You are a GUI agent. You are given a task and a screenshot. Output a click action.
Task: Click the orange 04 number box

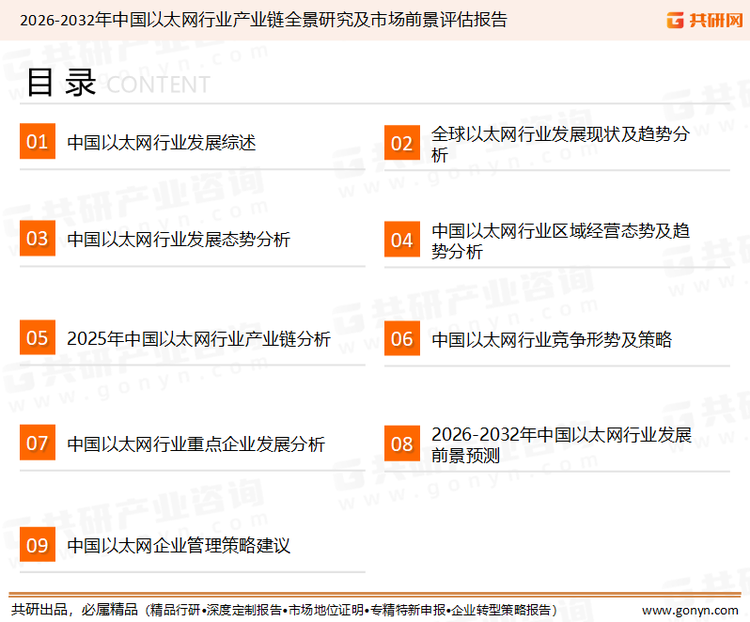402,239
